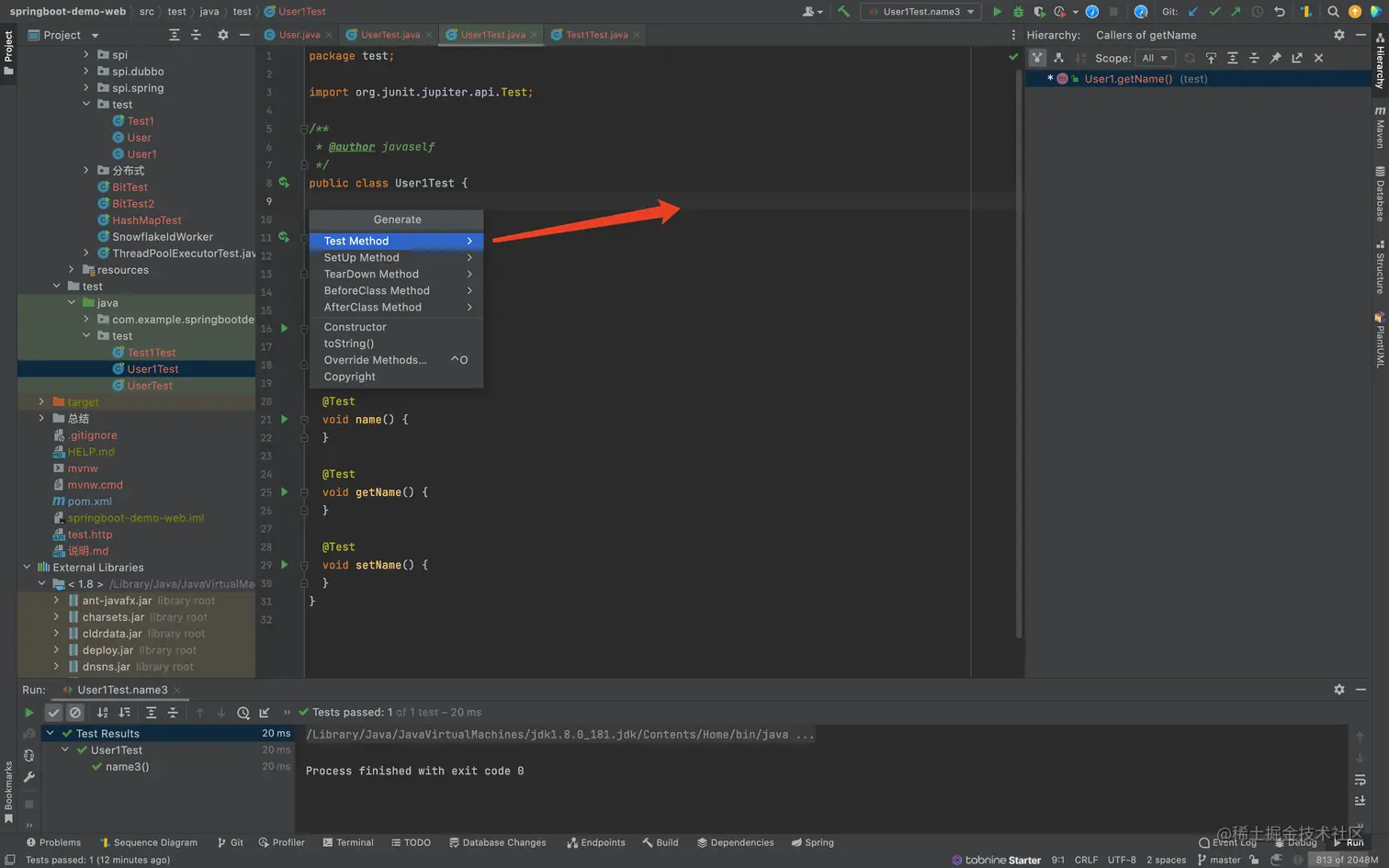
Task: Switch to Test1Test.java editor tab
Action: (597, 35)
